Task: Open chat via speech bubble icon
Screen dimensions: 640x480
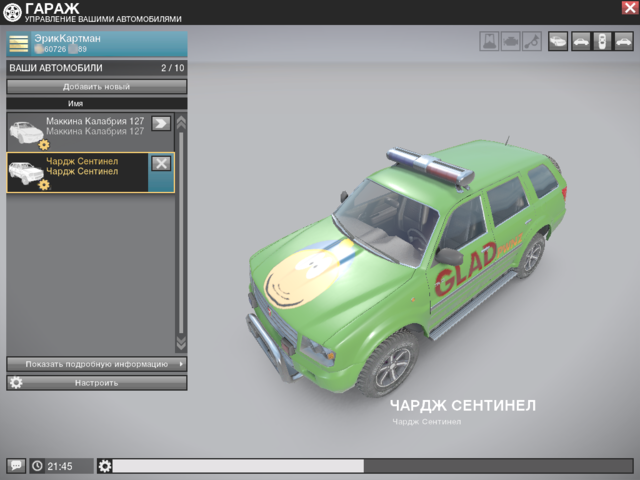Action: [16, 466]
